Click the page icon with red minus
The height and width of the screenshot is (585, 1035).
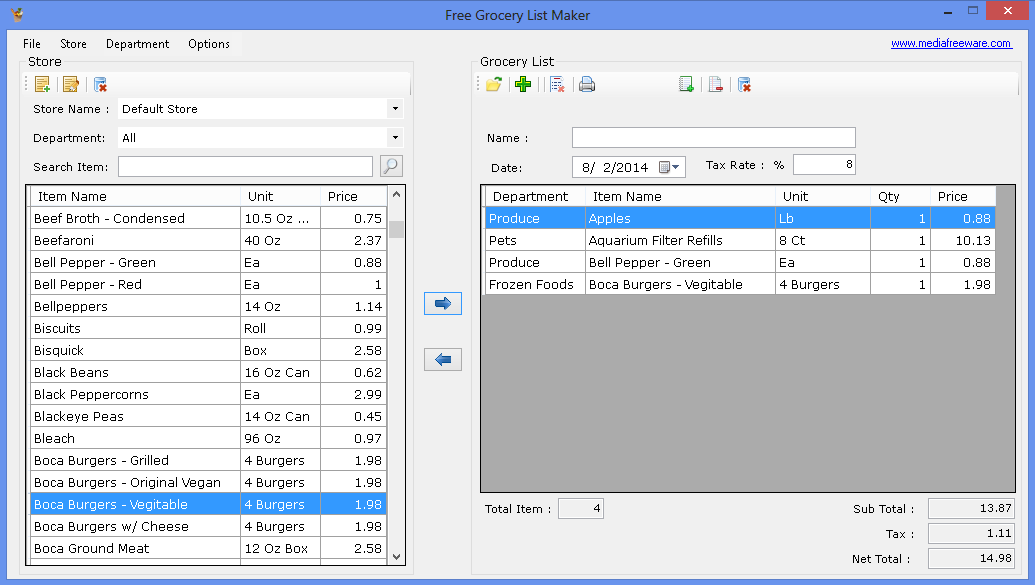click(715, 85)
